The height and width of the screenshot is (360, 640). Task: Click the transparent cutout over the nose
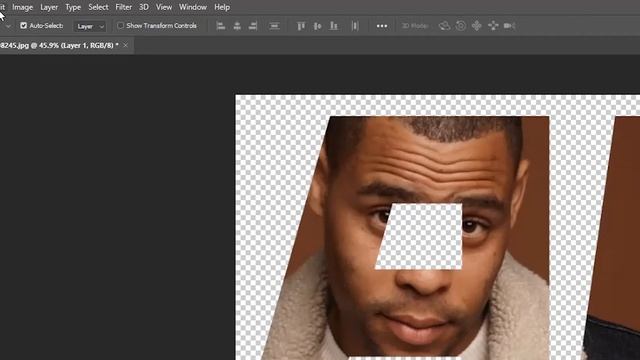tap(419, 237)
